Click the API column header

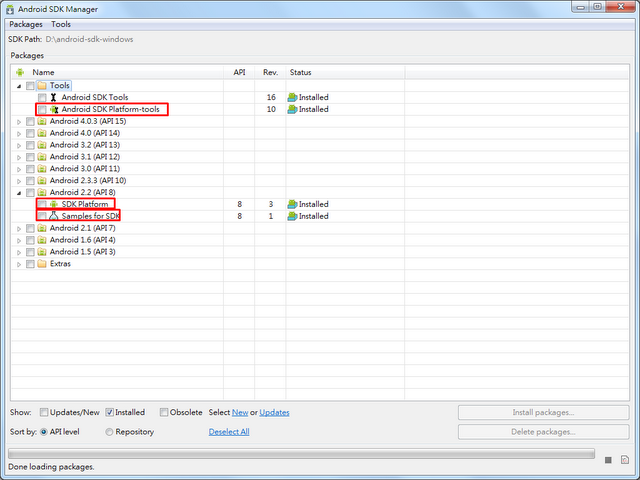pyautogui.click(x=239, y=72)
